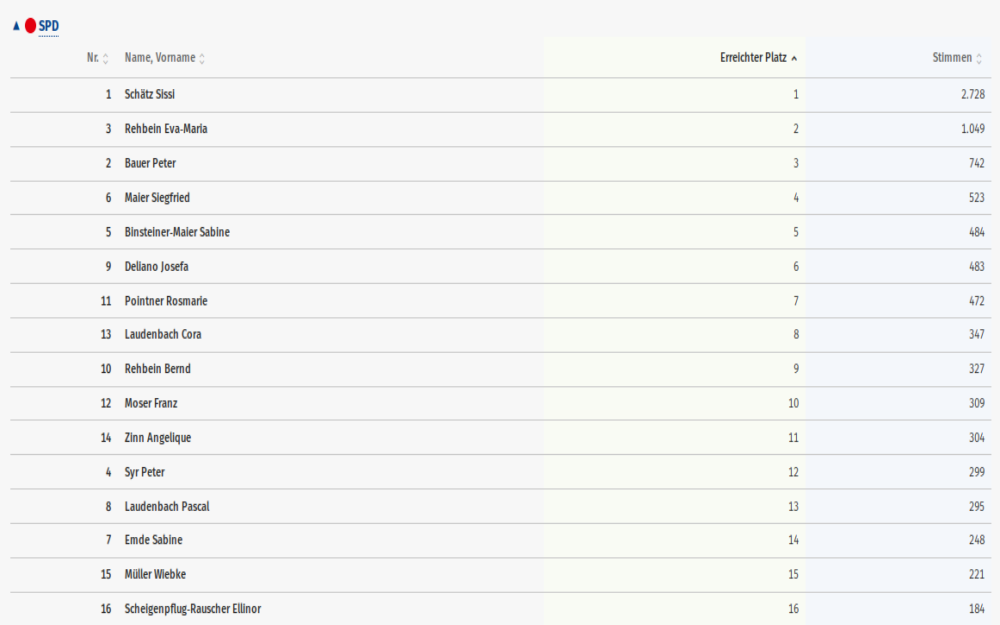Click Laudenbach Cora's name
Image resolution: width=1000 pixels, height=625 pixels.
tap(163, 335)
